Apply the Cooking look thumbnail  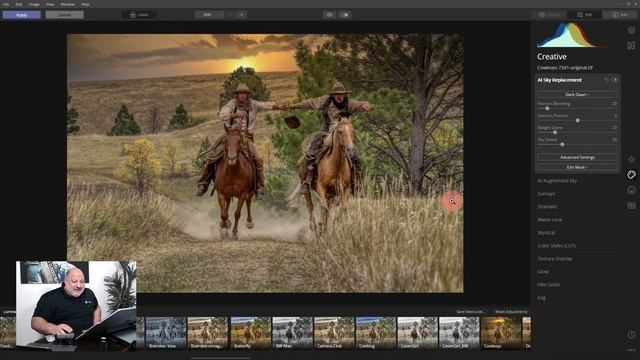click(376, 333)
